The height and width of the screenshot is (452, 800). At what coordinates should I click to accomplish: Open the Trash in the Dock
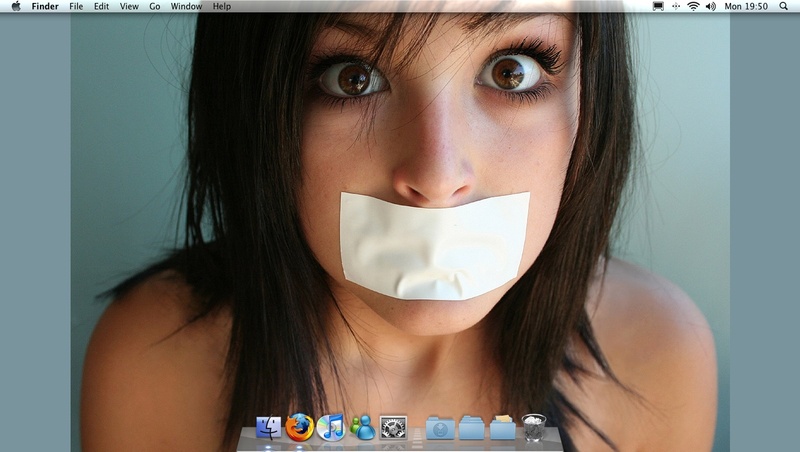coord(534,428)
